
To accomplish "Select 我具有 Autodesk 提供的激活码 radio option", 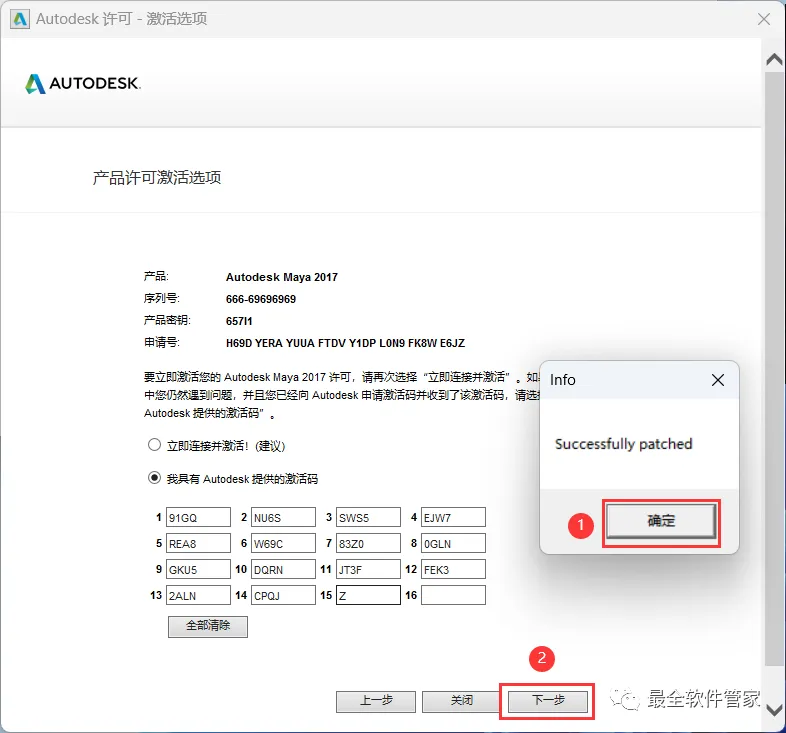I will [x=154, y=478].
